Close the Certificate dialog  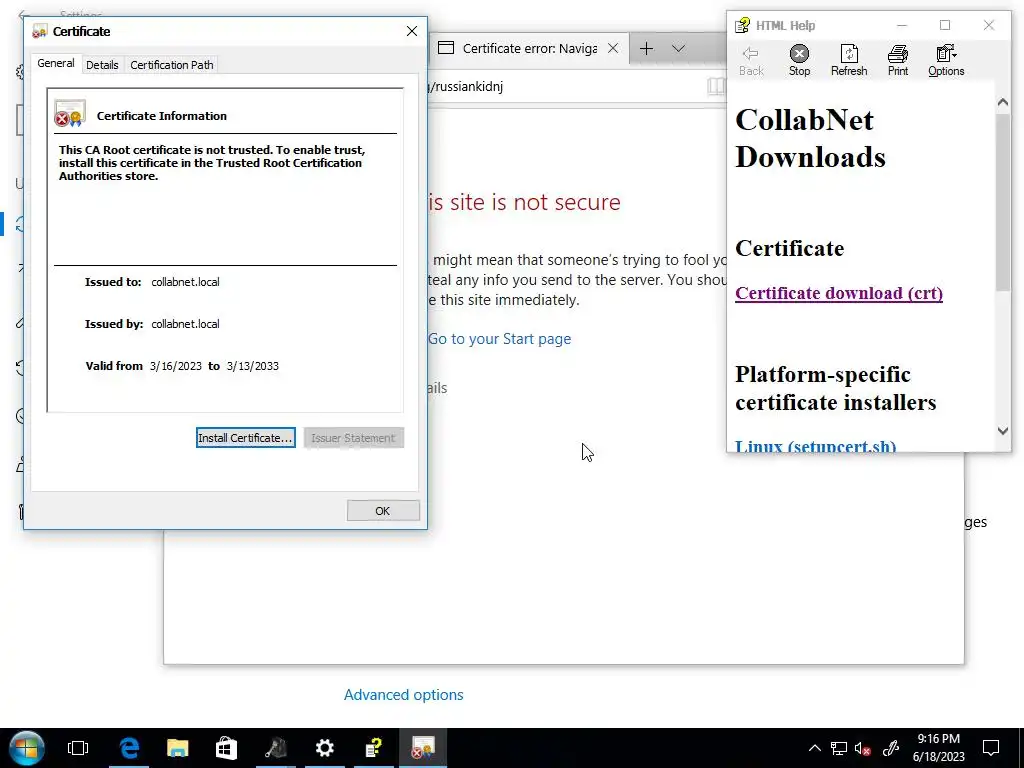pyautogui.click(x=411, y=31)
